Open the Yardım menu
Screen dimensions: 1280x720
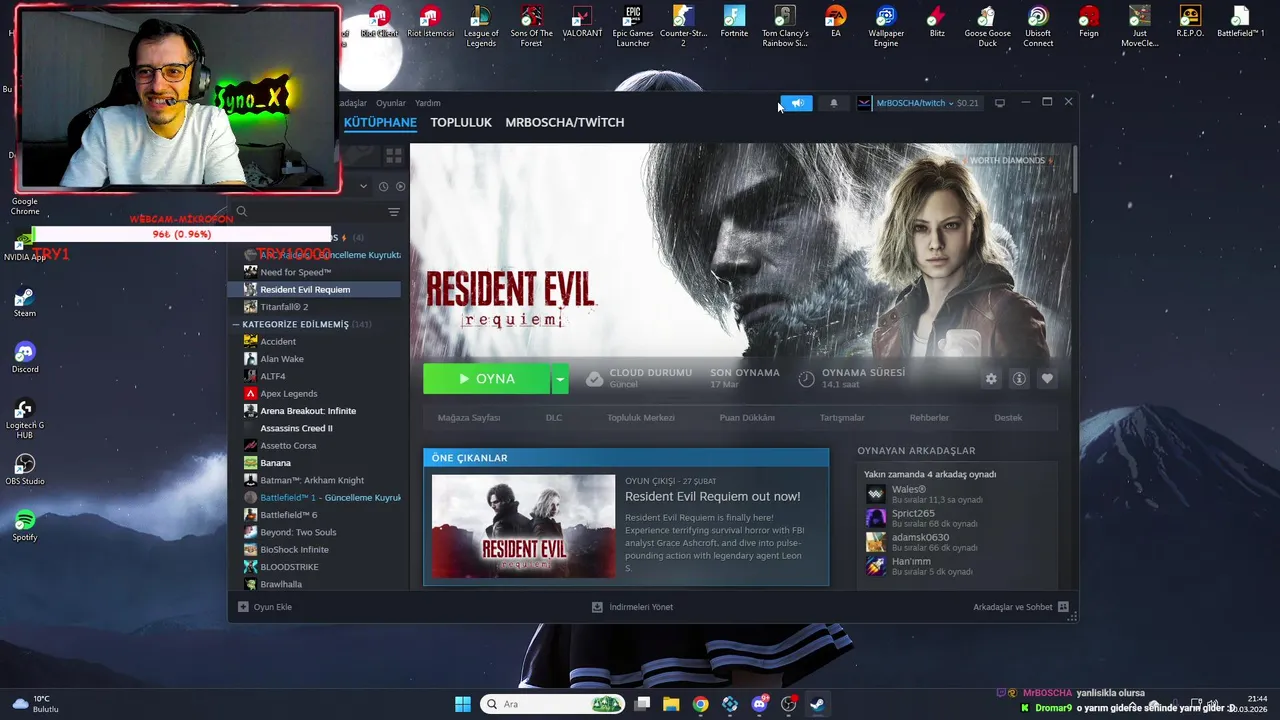point(428,103)
